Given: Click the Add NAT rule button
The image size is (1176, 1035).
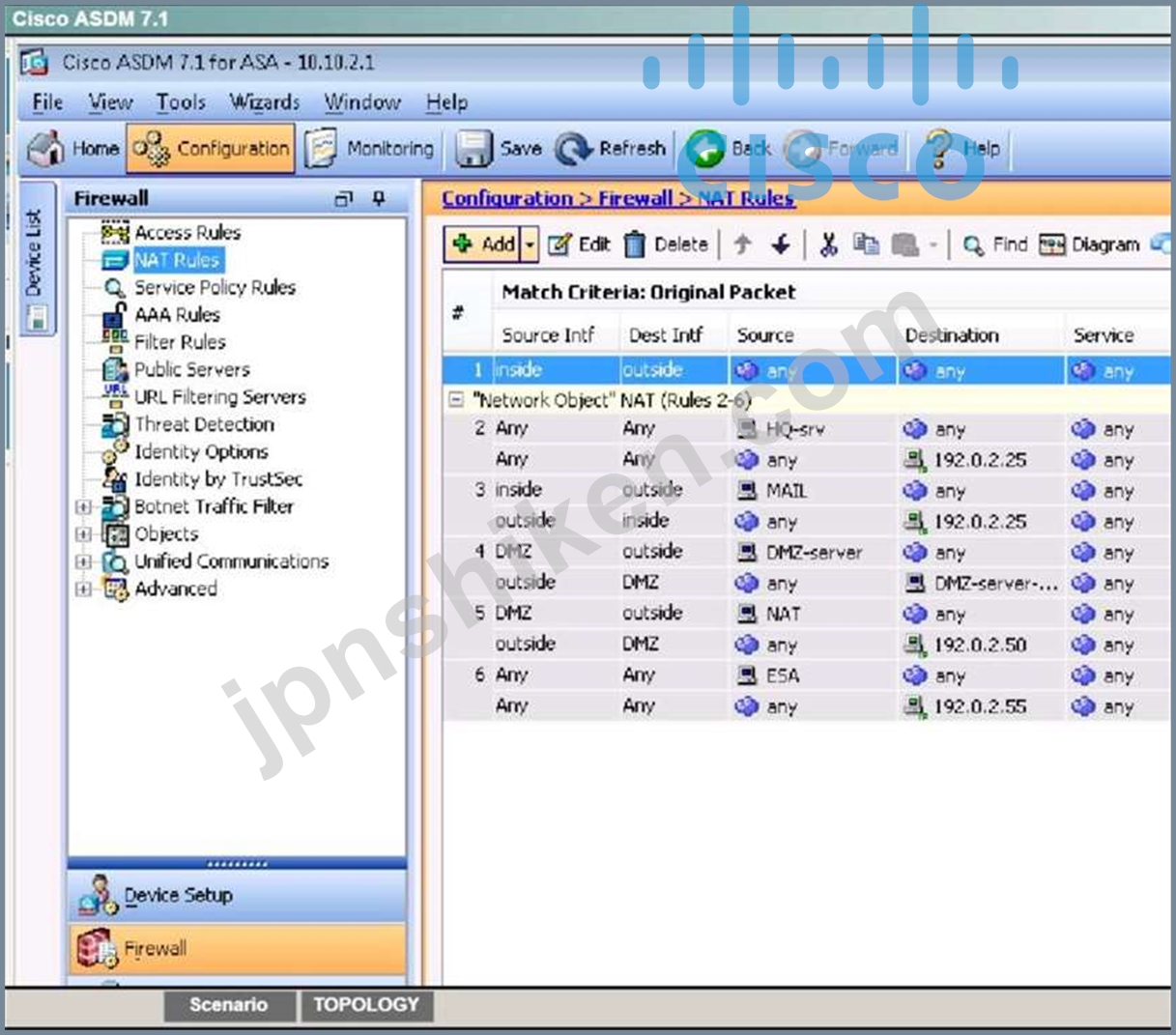Looking at the screenshot, I should coord(483,244).
